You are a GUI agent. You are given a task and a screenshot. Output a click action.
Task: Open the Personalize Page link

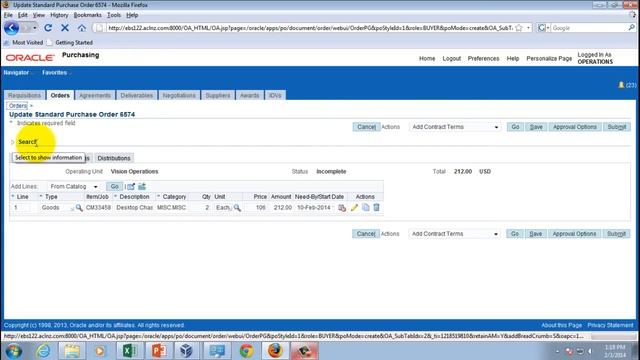549,59
